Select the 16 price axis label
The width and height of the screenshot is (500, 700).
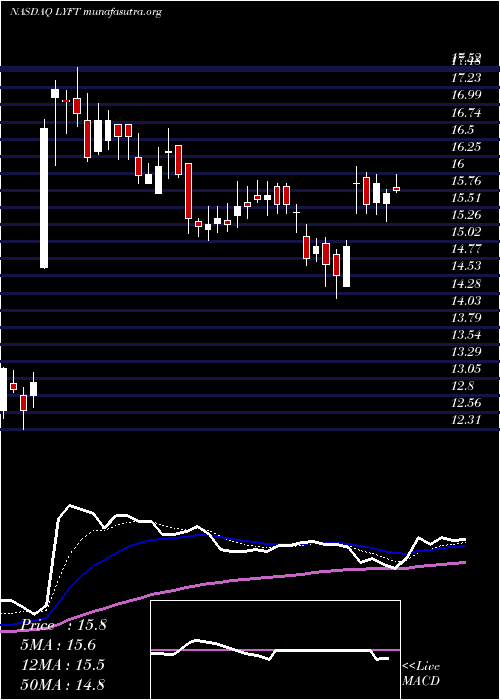coord(458,164)
